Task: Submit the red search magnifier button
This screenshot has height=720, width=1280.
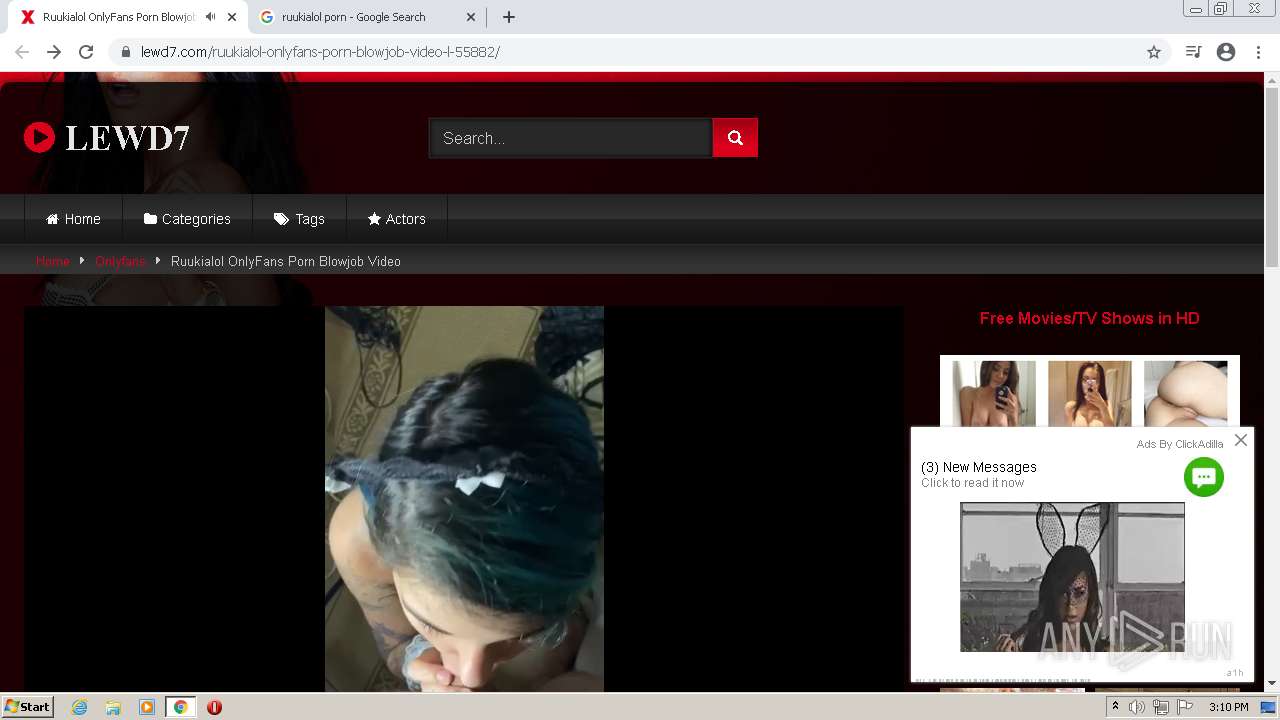Action: pyautogui.click(x=735, y=138)
